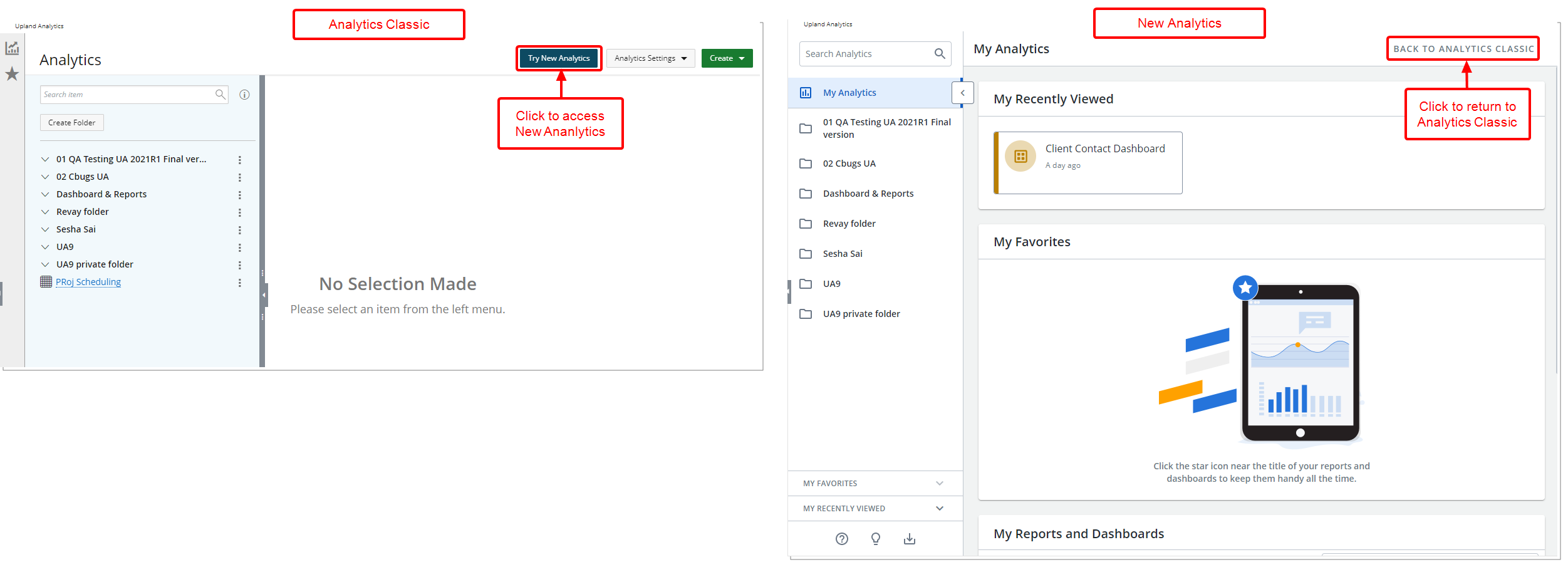
Task: Open kebab menu for PRoj Scheduling item
Action: (239, 283)
